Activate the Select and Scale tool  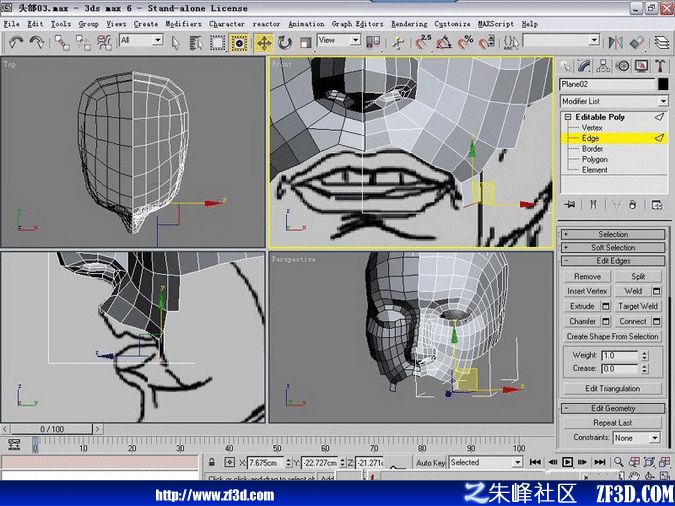[305, 43]
